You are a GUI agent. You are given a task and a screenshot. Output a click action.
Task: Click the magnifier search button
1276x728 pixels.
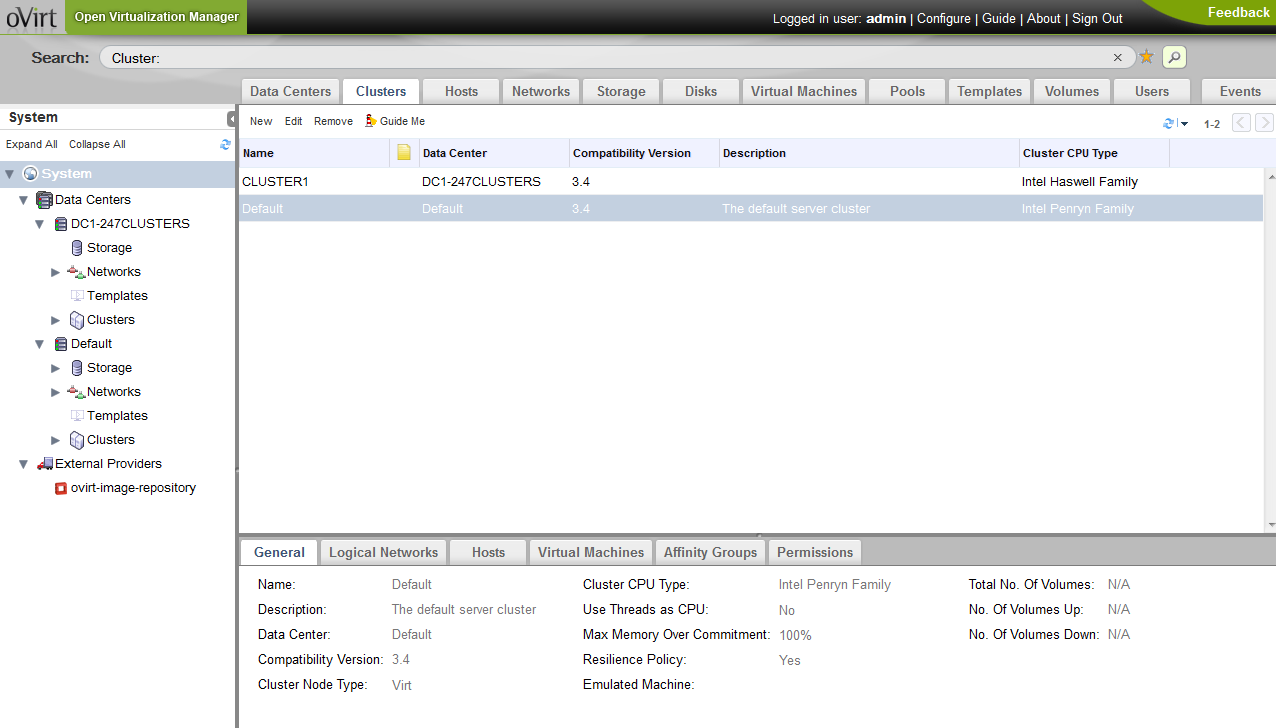pos(1174,57)
